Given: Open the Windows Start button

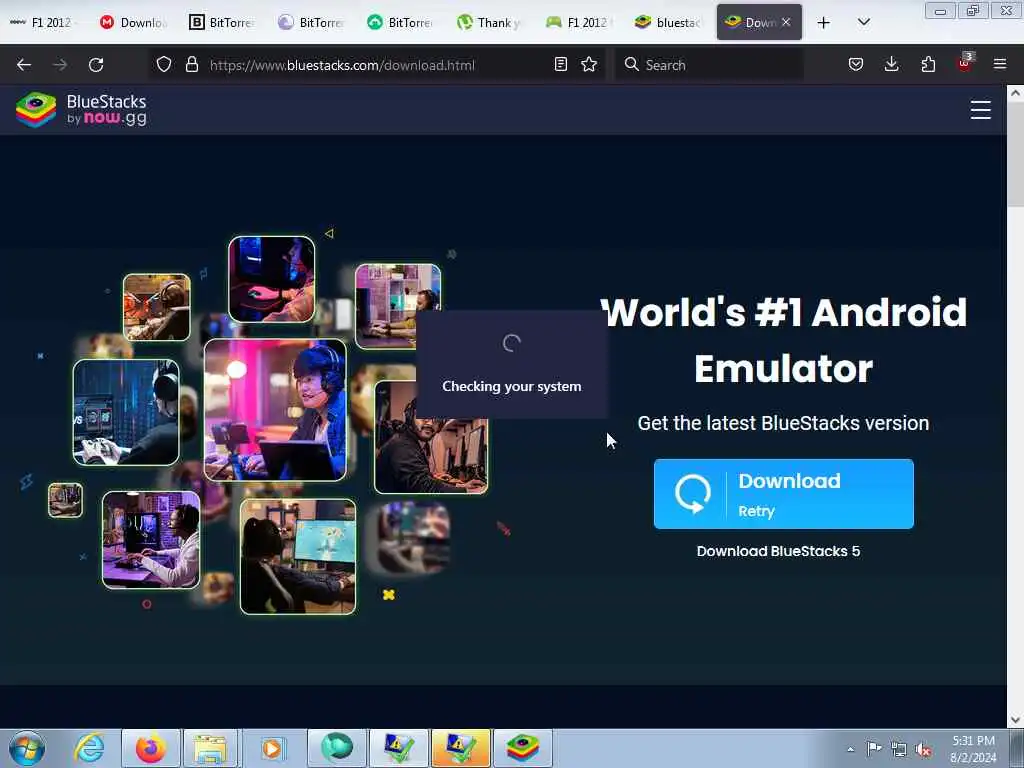Looking at the screenshot, I should [27, 748].
